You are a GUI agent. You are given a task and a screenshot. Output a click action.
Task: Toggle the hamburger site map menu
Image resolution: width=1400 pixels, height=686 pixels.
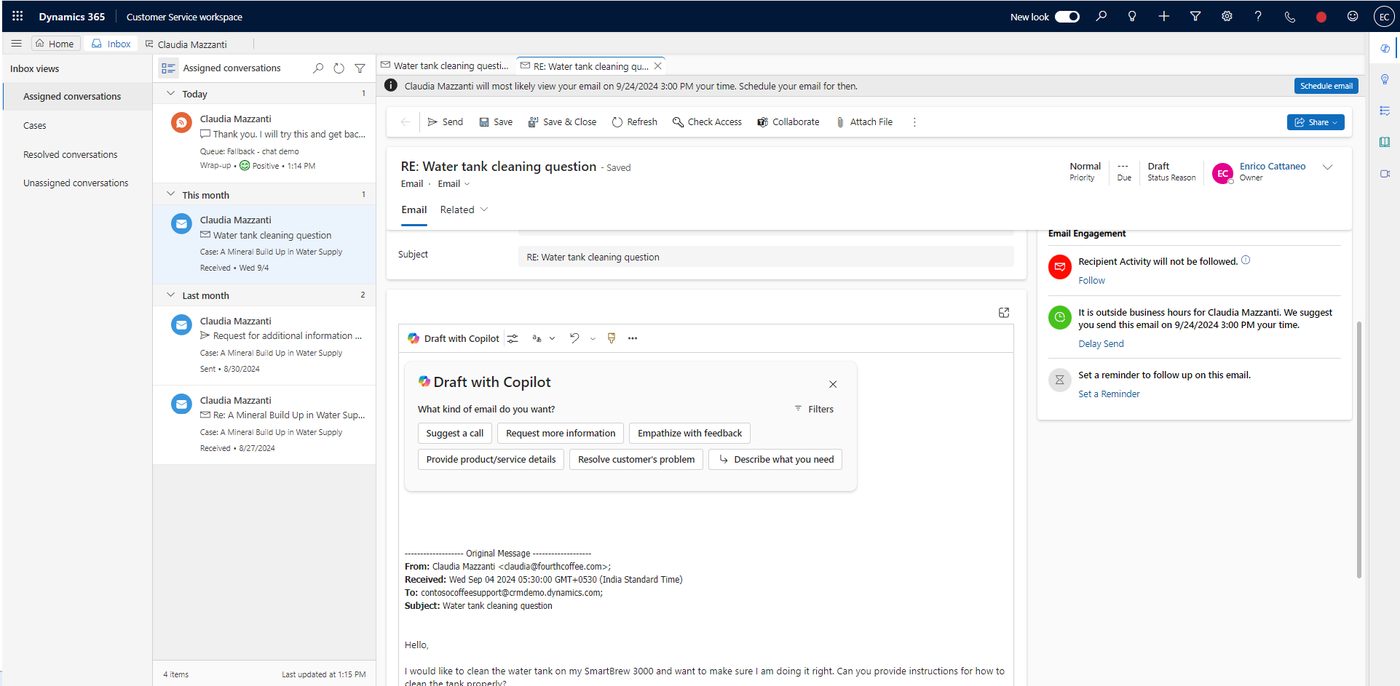[x=16, y=44]
